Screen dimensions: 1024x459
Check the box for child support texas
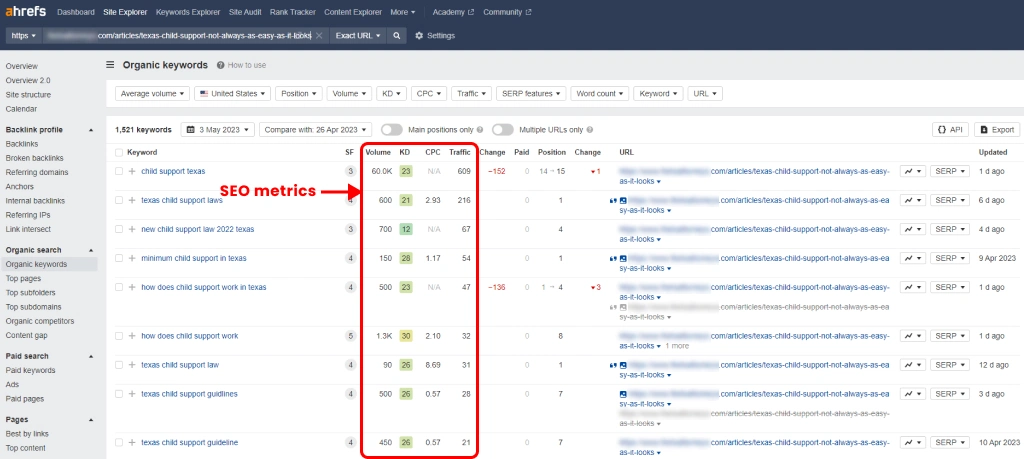click(x=119, y=171)
